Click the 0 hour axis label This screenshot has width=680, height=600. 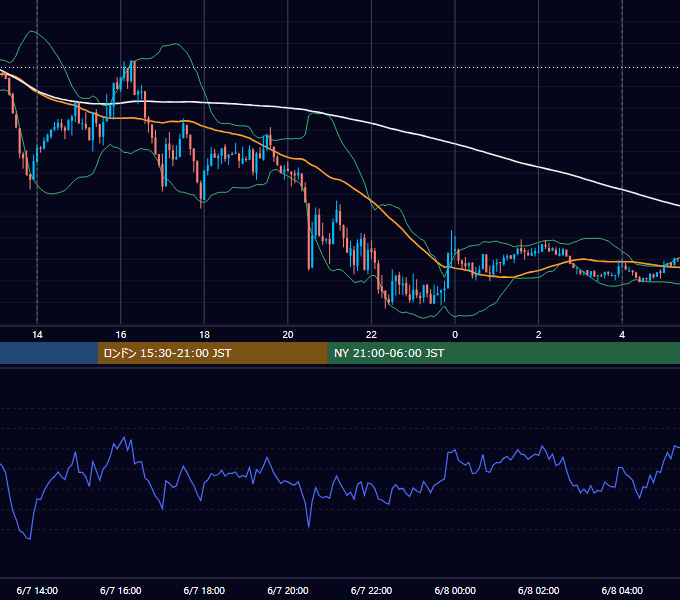(455, 335)
